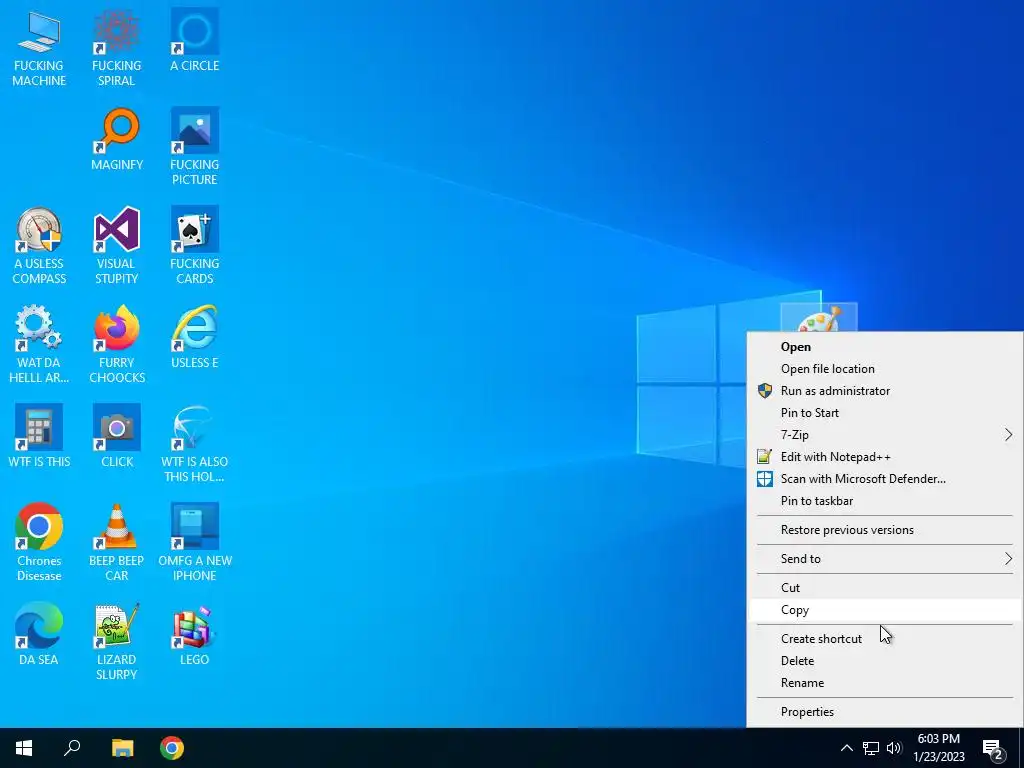This screenshot has height=768, width=1024.
Task: Choose Open in the context menu
Action: click(884, 347)
